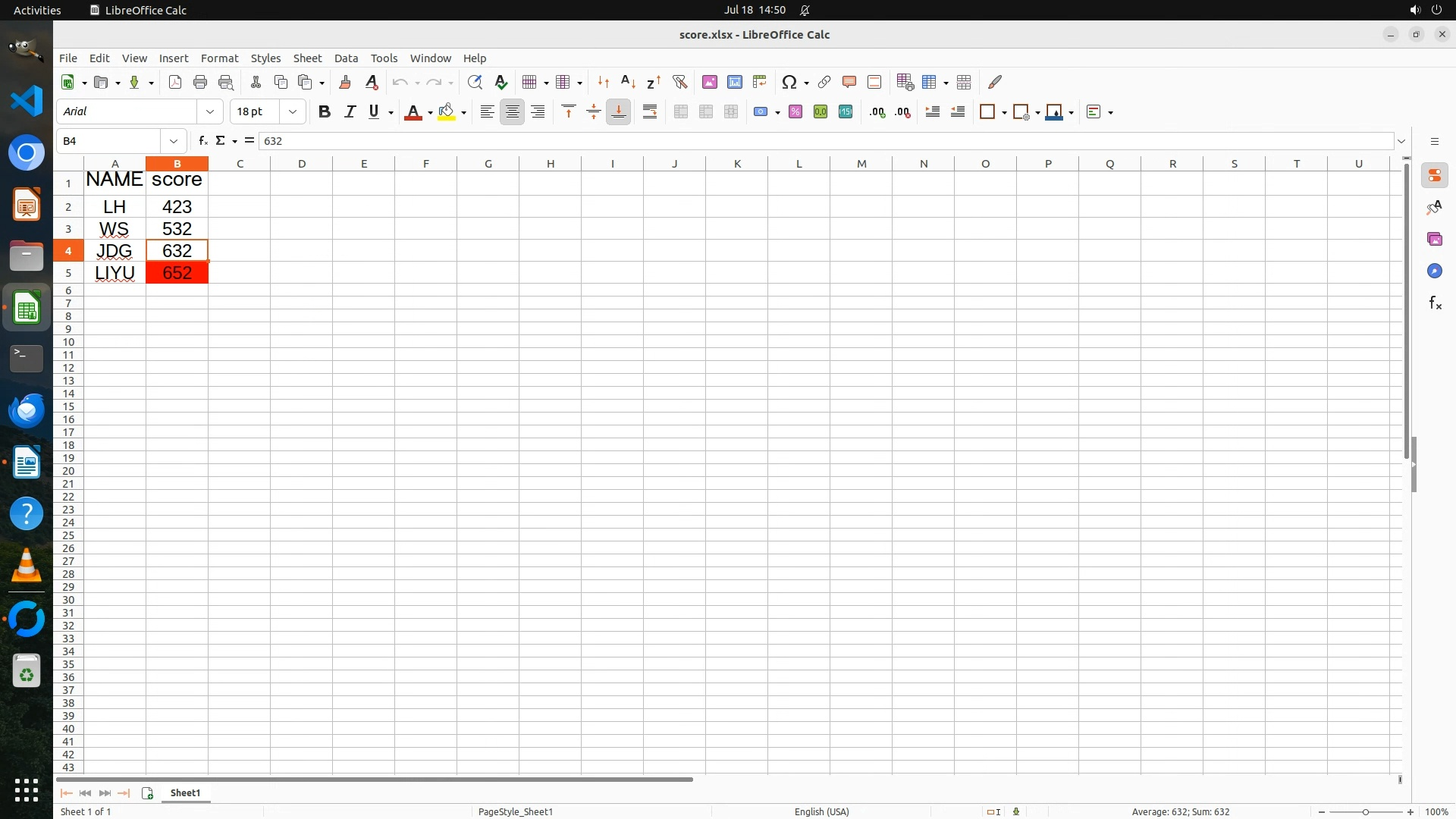
Task: Toggle Wrap Text for the cell
Action: point(649,111)
